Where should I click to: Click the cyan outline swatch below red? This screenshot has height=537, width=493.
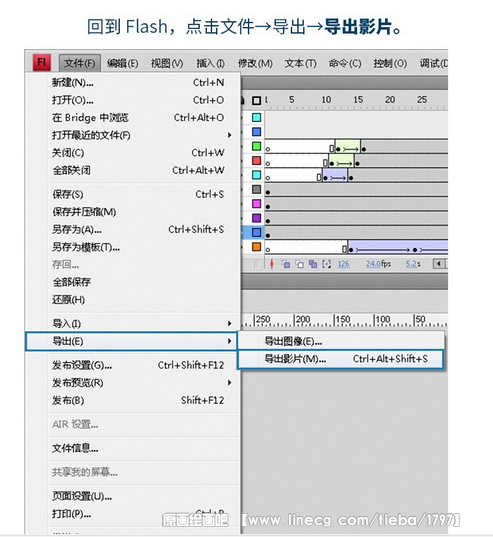pyautogui.click(x=256, y=175)
